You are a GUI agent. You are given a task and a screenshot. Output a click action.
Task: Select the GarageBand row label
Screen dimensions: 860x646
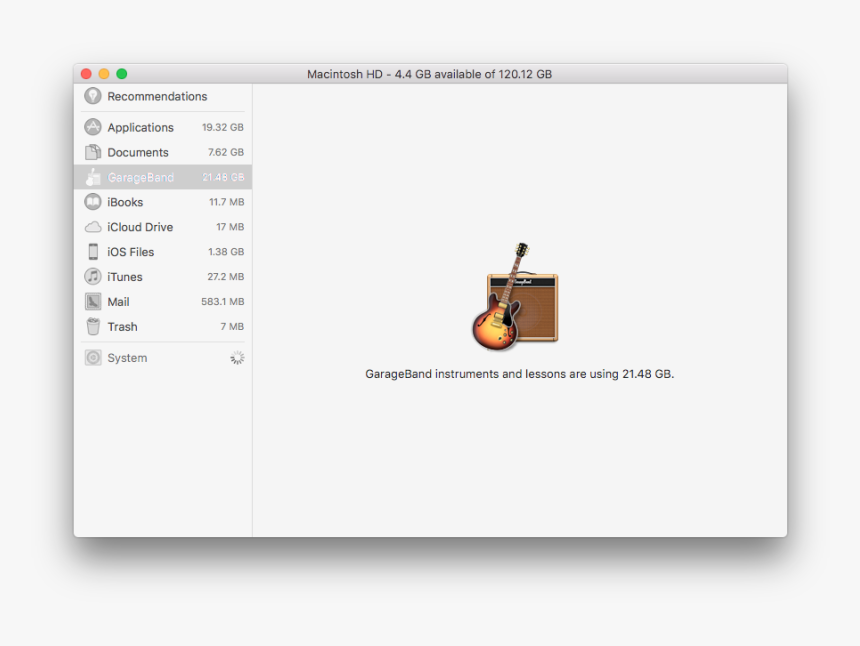point(140,178)
